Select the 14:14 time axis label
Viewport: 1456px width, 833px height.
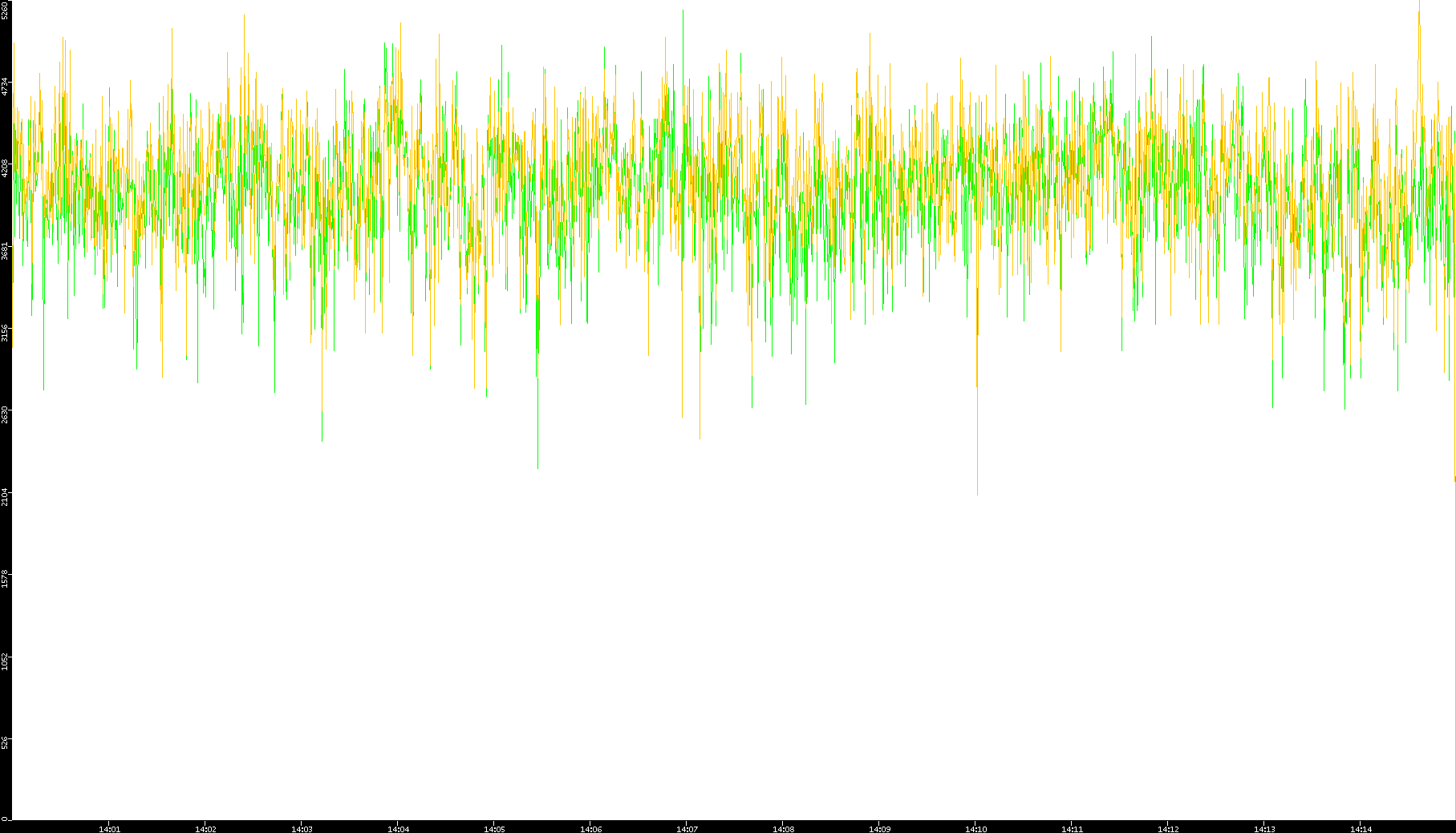tap(1361, 829)
